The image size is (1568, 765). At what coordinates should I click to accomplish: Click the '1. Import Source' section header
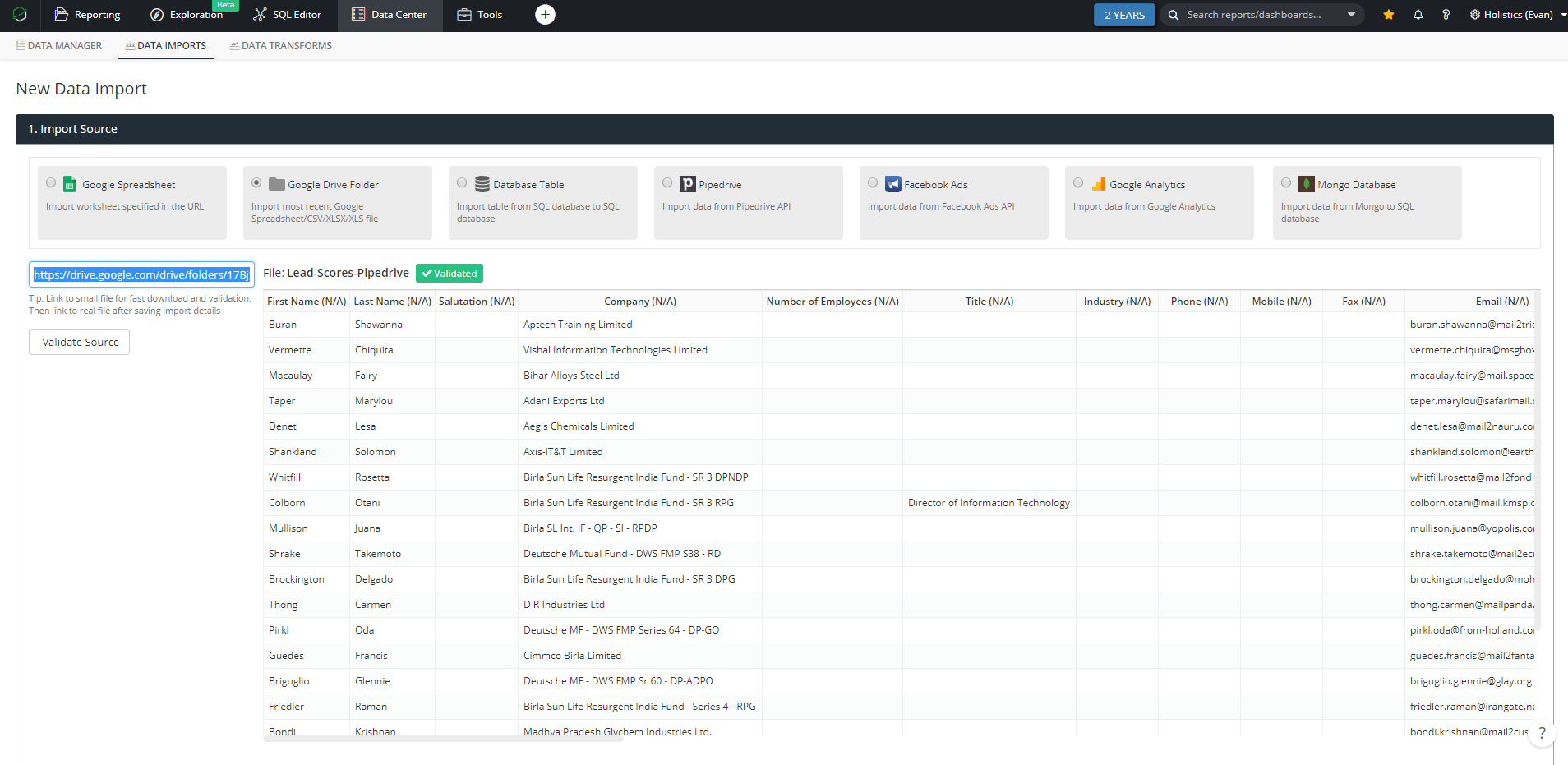point(785,129)
